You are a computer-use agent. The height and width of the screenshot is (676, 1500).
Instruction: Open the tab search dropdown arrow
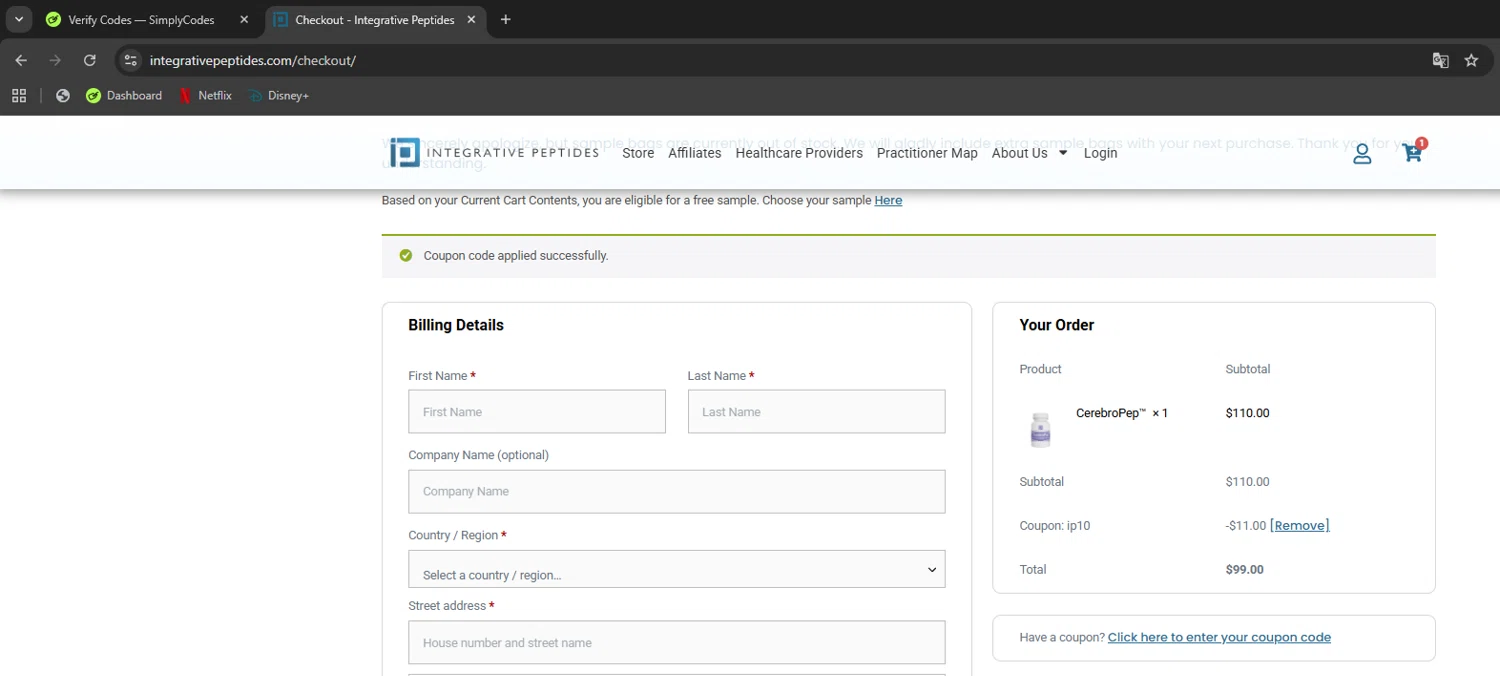pos(18,19)
